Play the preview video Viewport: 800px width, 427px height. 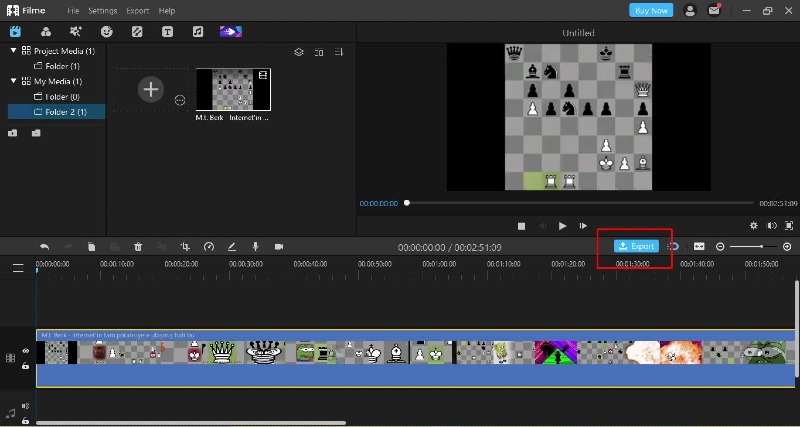click(562, 225)
